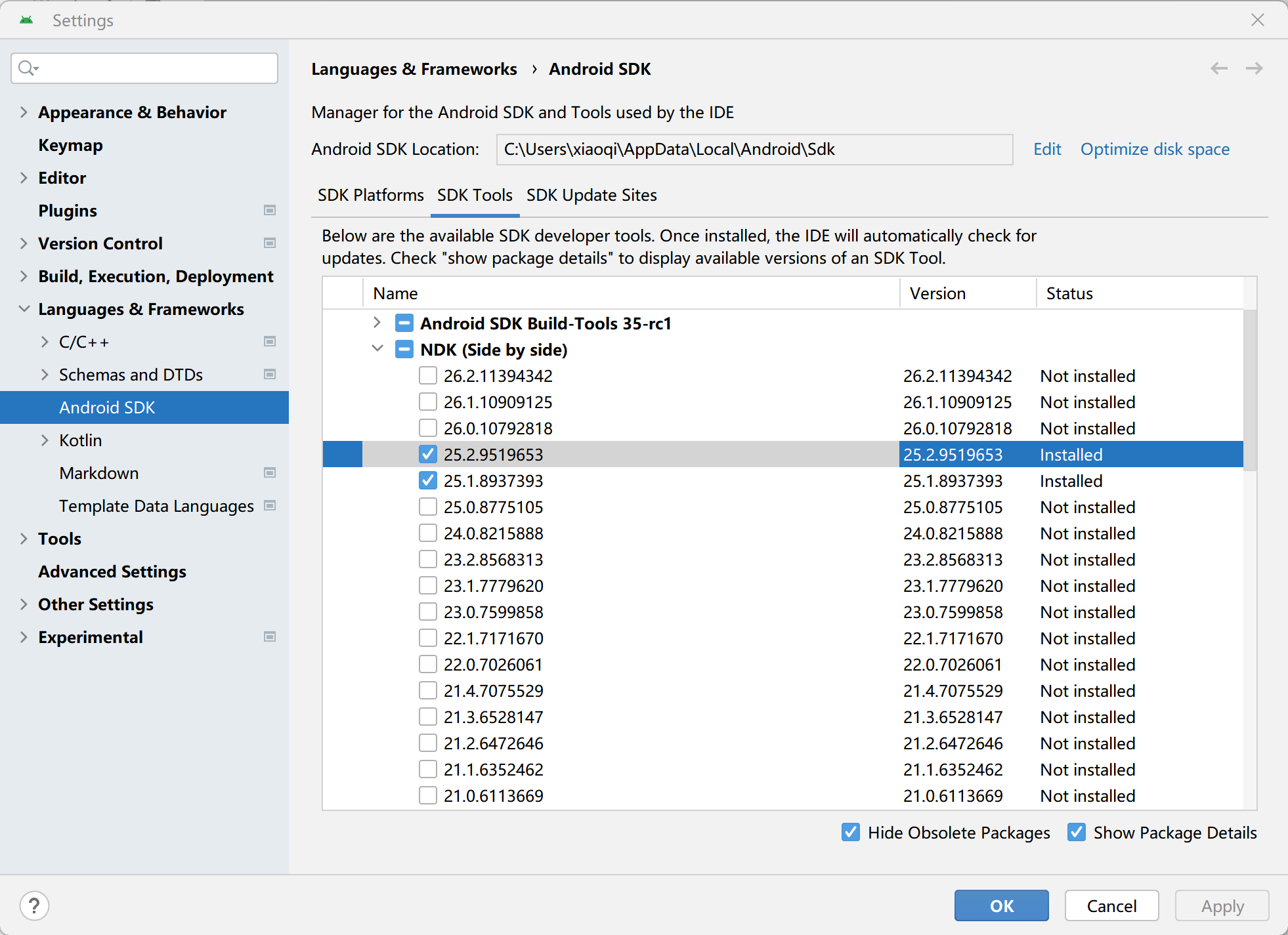Expand the Editor section
The width and height of the screenshot is (1288, 935).
24,178
